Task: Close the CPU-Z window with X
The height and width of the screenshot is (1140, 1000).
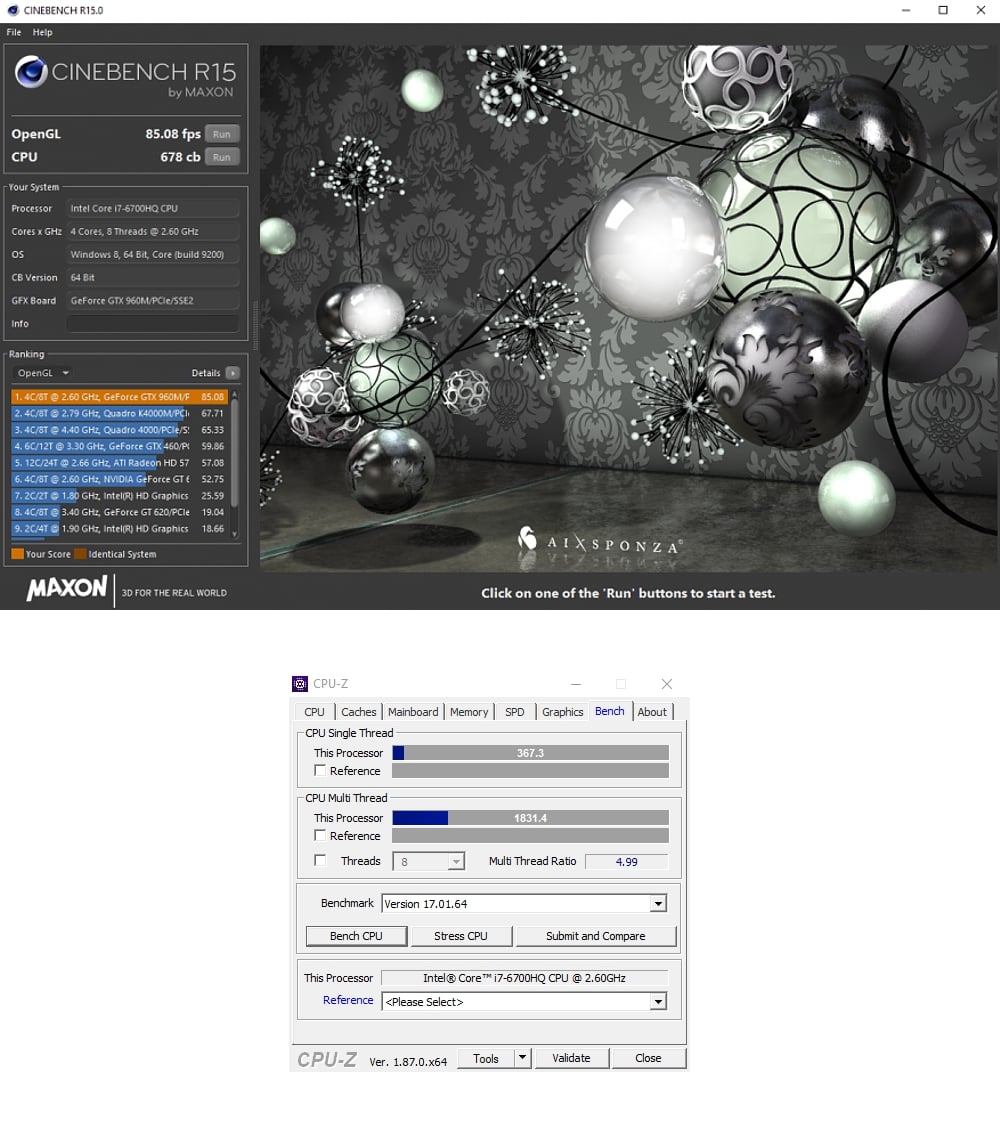Action: (x=667, y=683)
